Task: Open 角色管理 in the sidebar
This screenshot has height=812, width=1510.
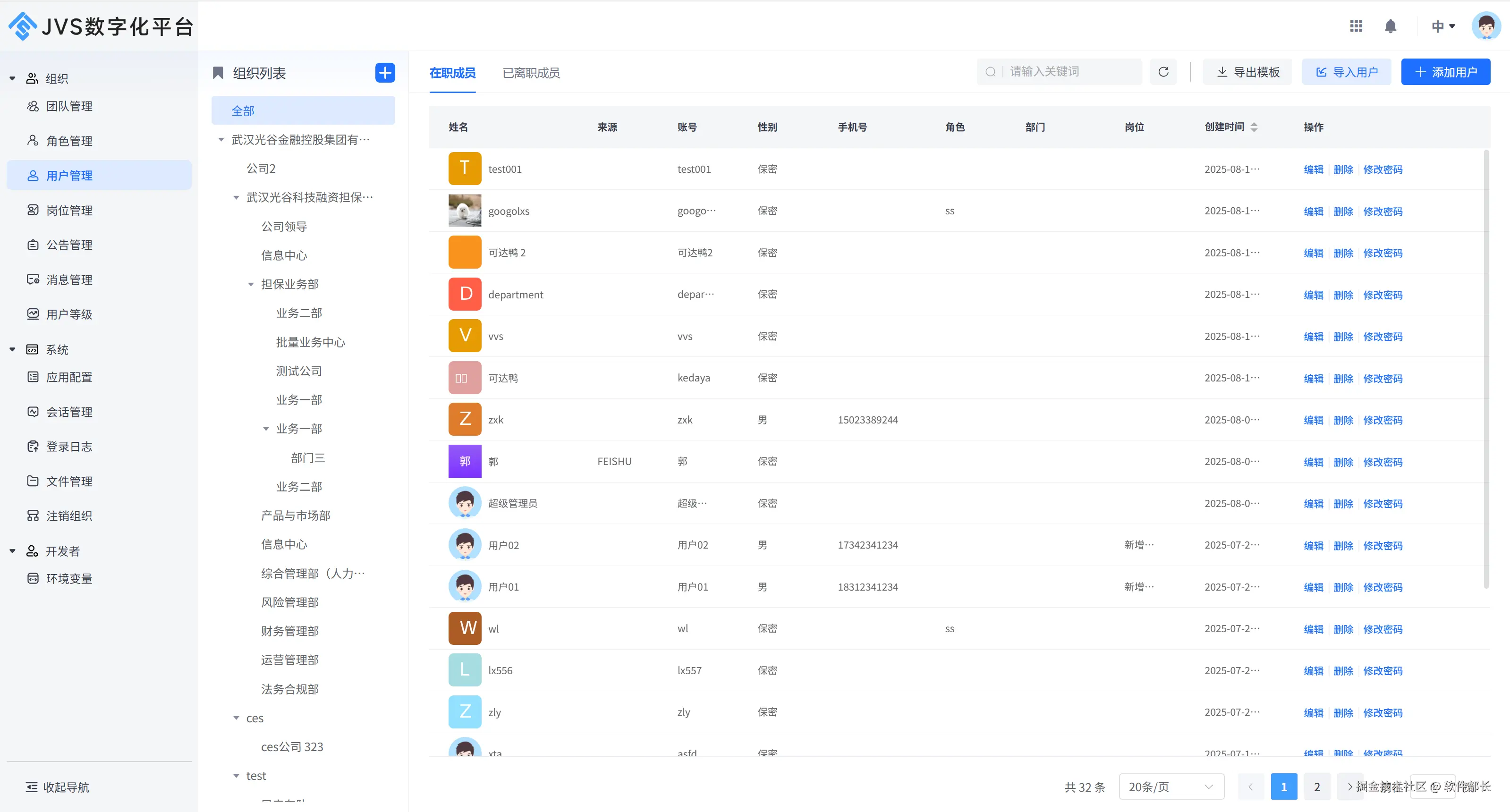Action: click(69, 141)
